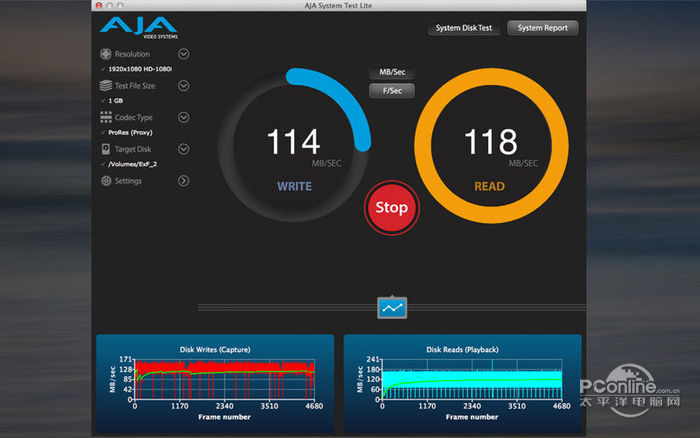Switch units to F/Sec

tap(392, 91)
